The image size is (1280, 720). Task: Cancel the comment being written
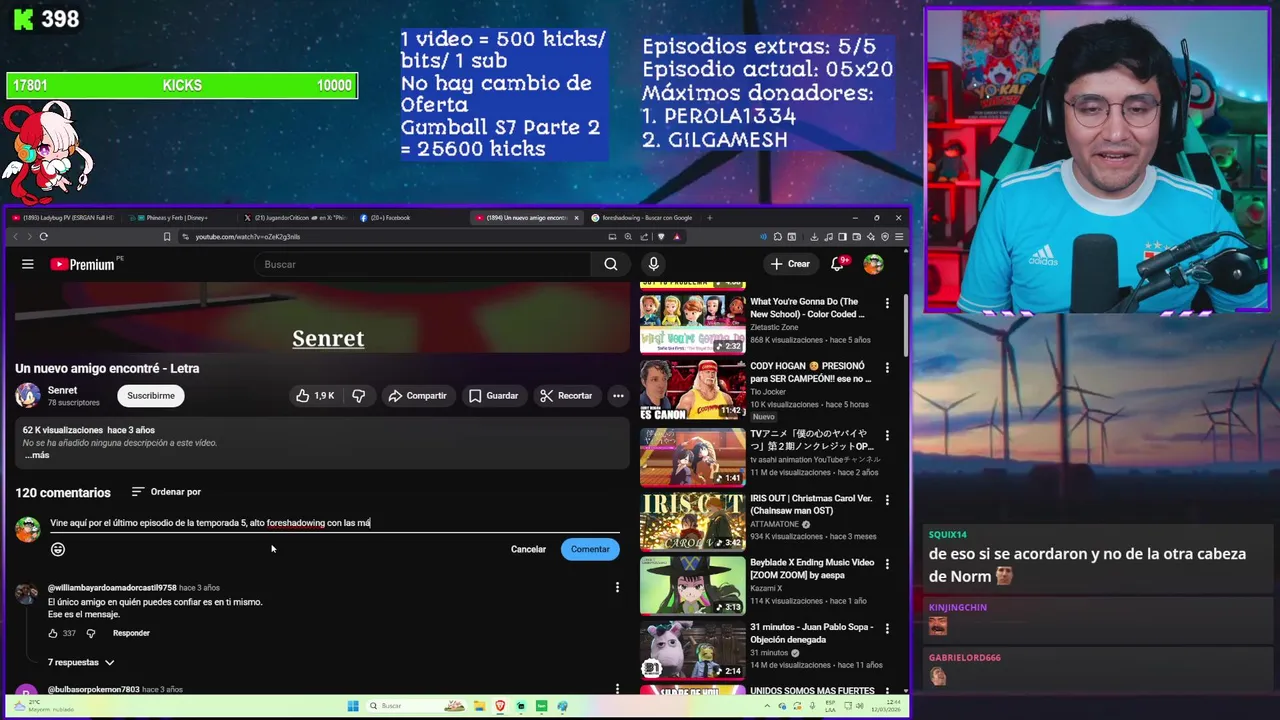pyautogui.click(x=528, y=549)
